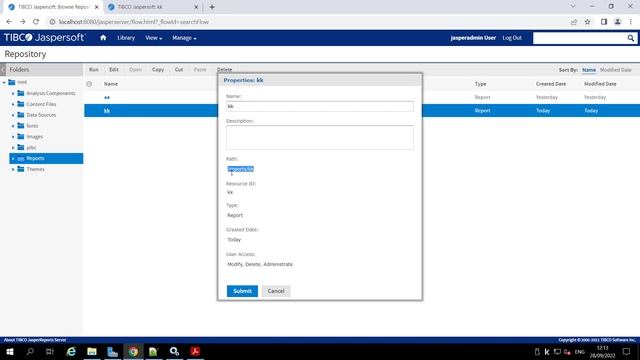Click the browser back arrow
Viewport: 640px width, 360px height.
coord(9,22)
